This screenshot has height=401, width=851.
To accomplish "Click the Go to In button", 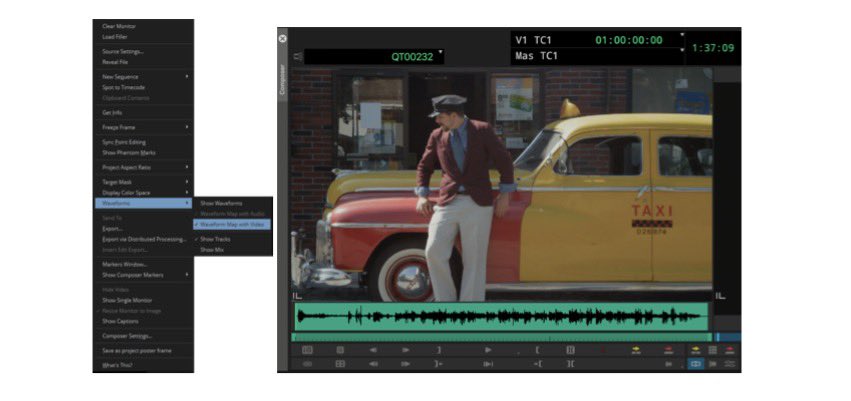I will click(x=537, y=364).
